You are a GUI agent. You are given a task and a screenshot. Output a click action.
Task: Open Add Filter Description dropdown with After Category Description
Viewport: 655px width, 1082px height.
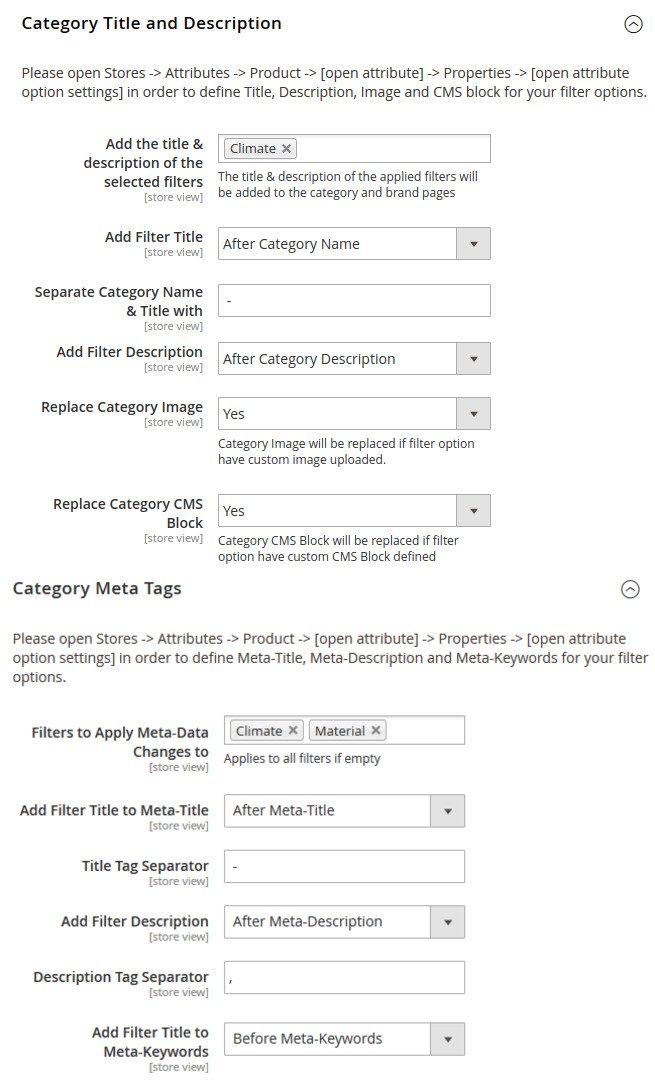(473, 359)
